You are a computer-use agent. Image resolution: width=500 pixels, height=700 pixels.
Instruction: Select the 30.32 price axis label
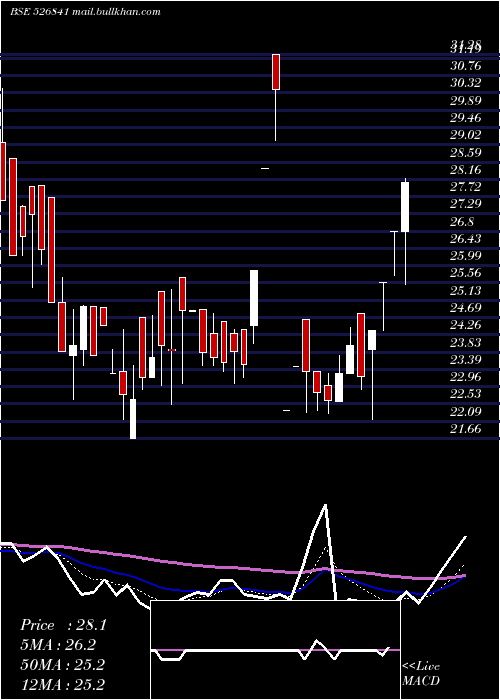(x=466, y=83)
